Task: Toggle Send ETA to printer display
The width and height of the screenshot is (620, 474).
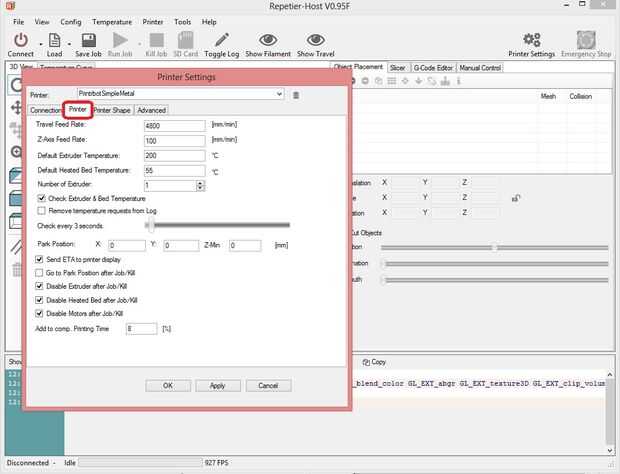Action: pyautogui.click(x=39, y=259)
